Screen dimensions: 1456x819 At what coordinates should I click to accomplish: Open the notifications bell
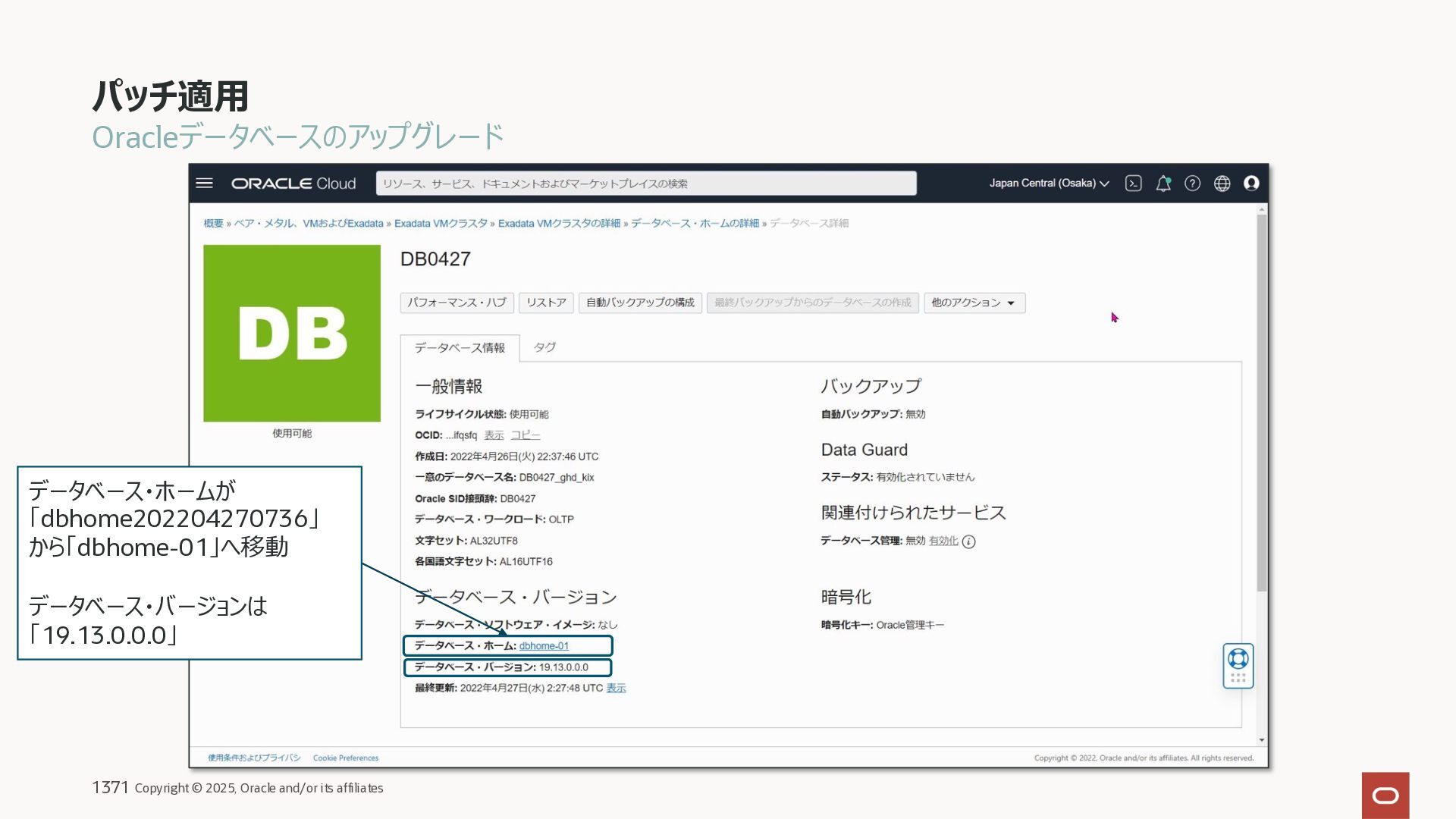[x=1163, y=184]
